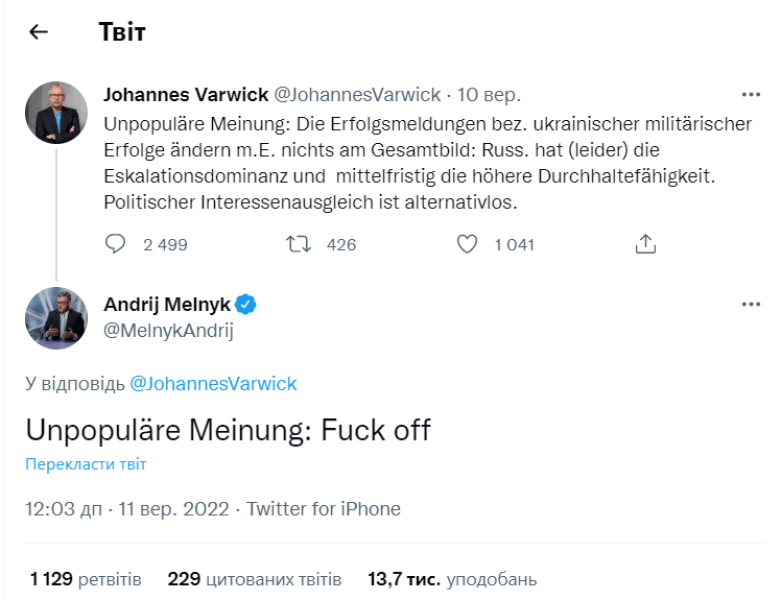Click Andrij Melnyk's verified badge

point(247,304)
